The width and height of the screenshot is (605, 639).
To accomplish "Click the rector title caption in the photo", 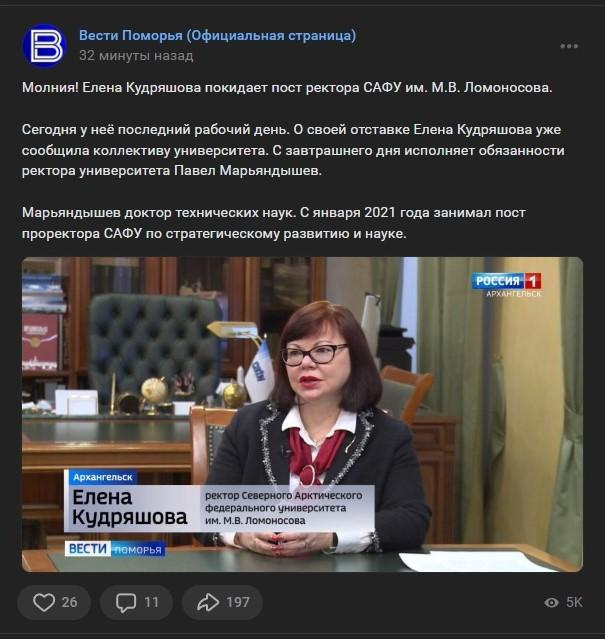I will pyautogui.click(x=284, y=508).
